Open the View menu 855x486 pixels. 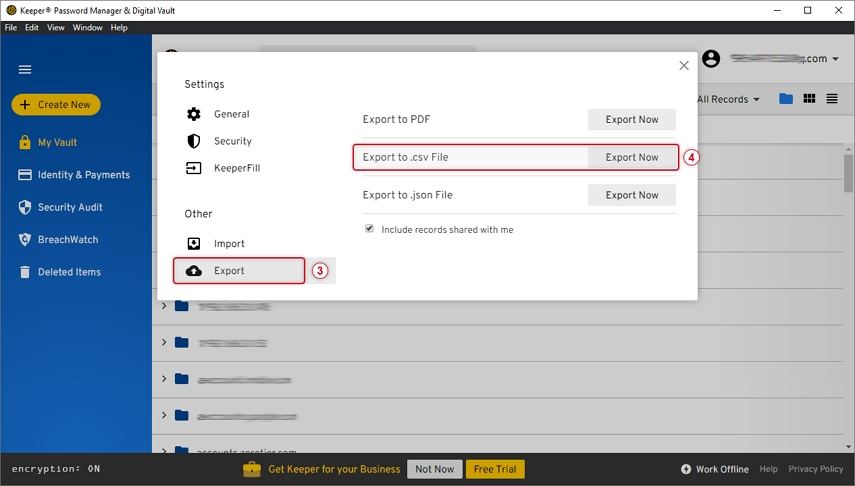[x=56, y=27]
